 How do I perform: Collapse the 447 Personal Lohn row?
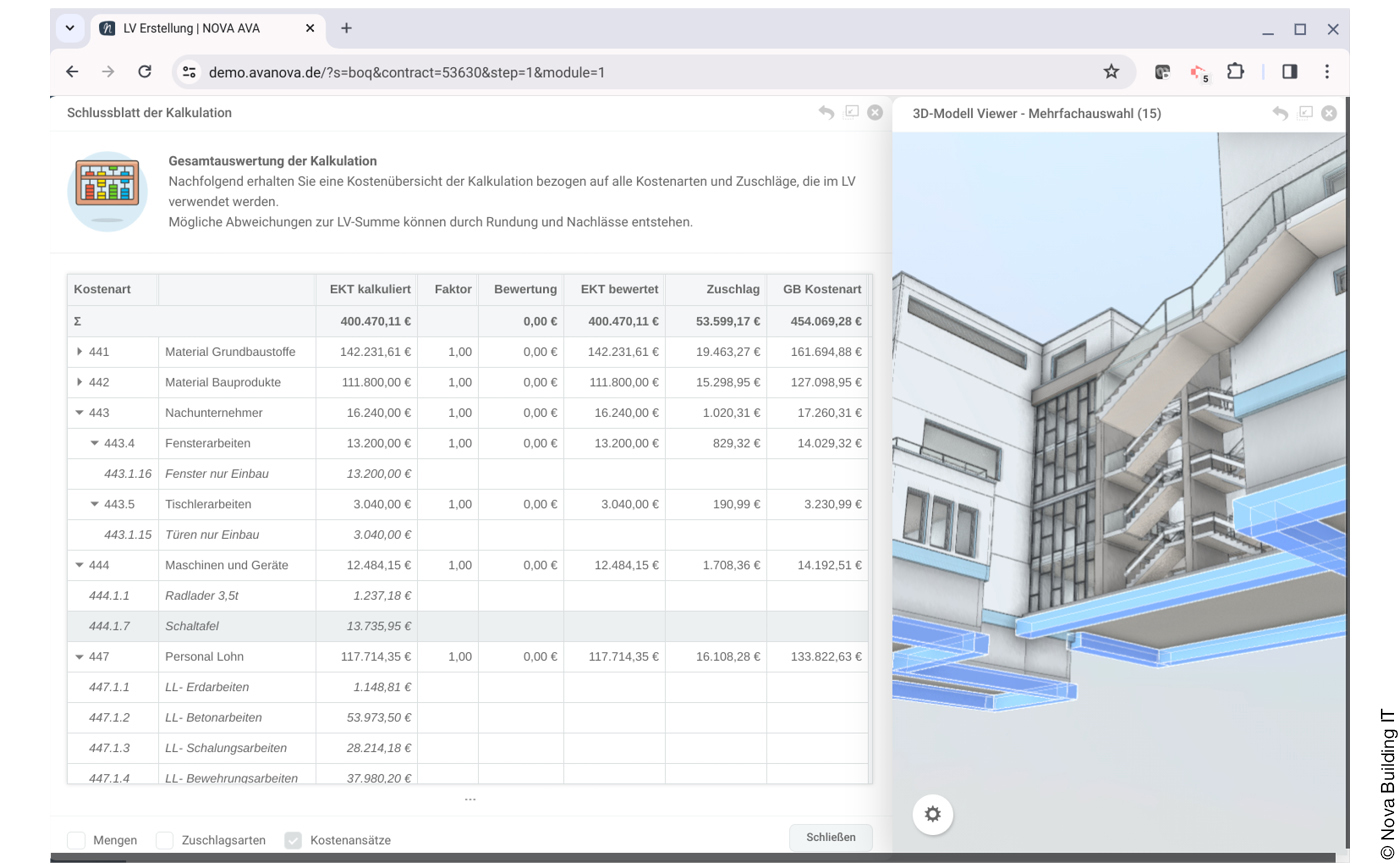[79, 657]
